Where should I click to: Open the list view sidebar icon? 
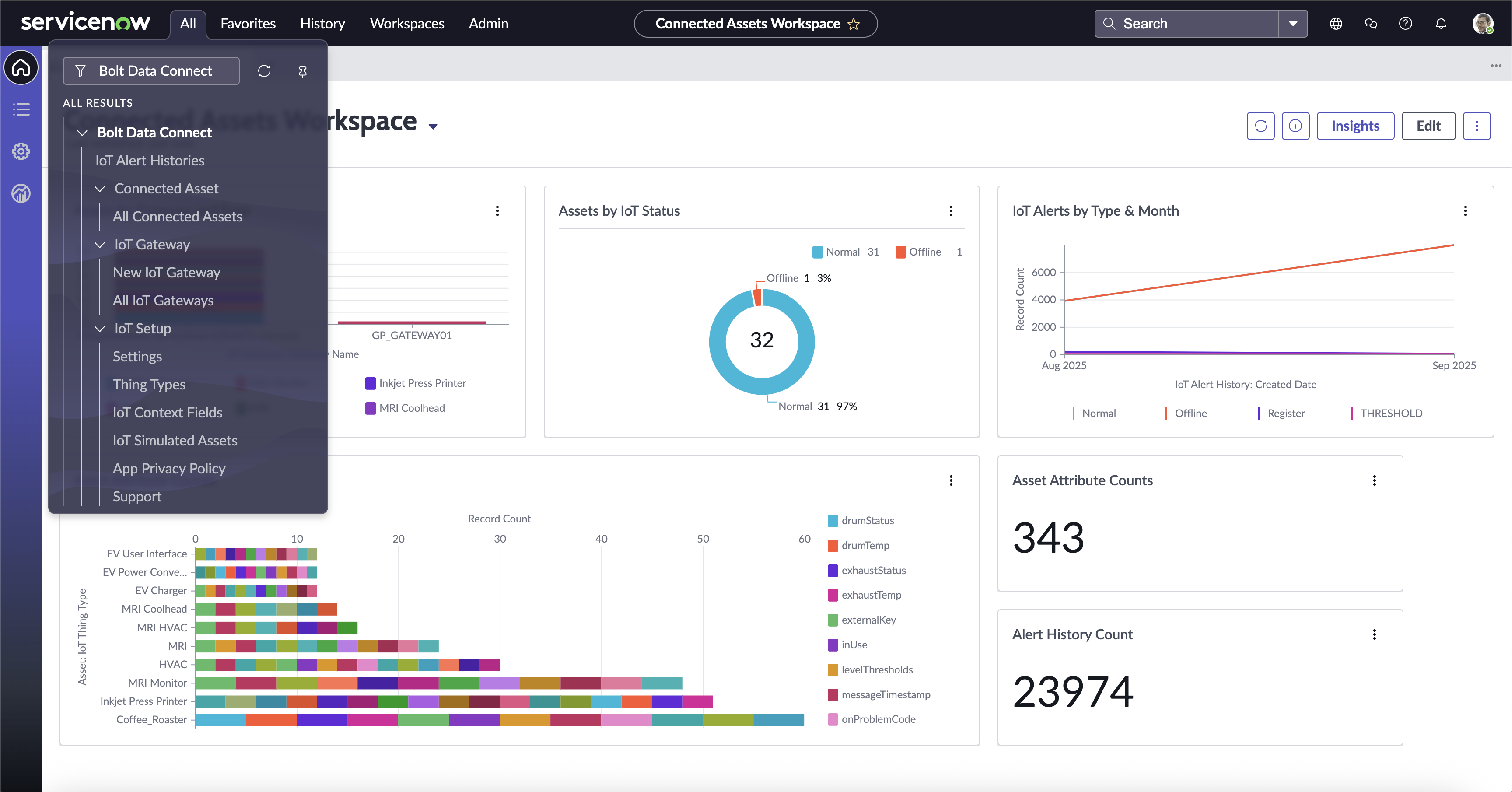click(21, 109)
